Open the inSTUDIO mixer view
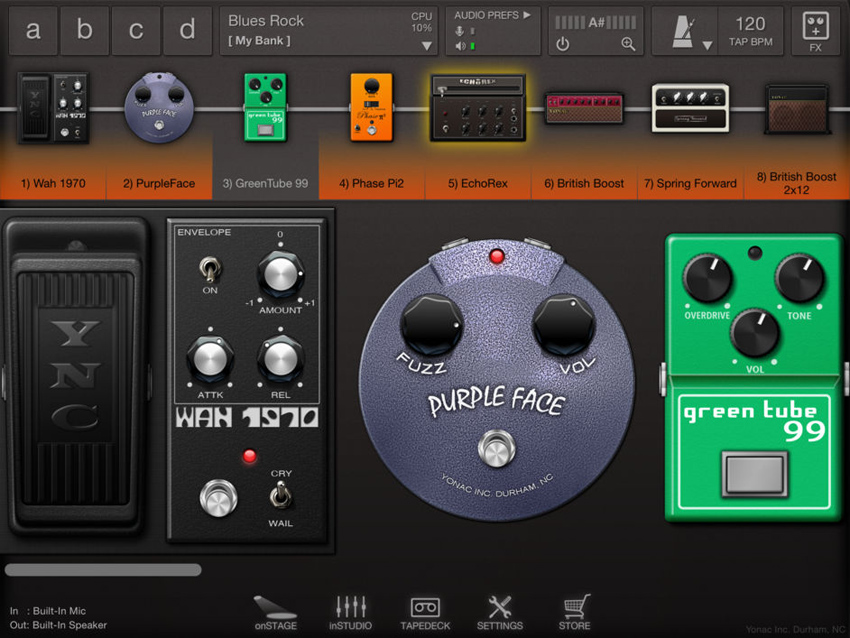This screenshot has width=850, height=638. 350,612
